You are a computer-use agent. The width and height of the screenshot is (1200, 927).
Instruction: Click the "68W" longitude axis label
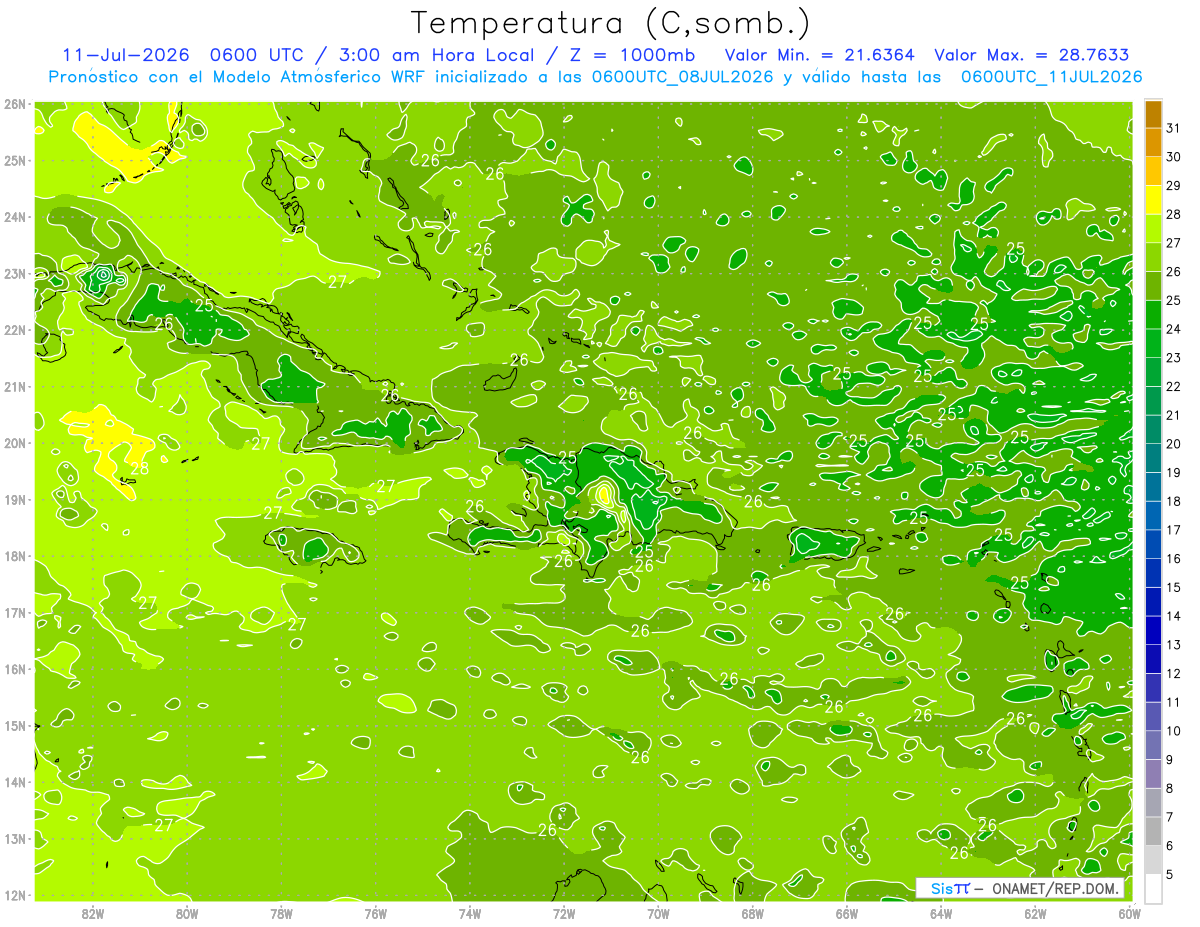tap(752, 913)
